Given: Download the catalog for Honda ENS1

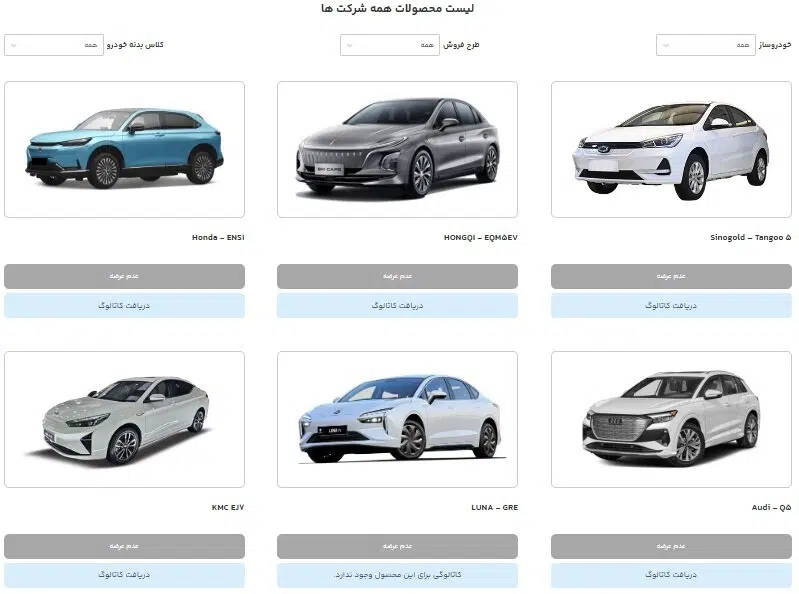Looking at the screenshot, I should pyautogui.click(x=124, y=306).
